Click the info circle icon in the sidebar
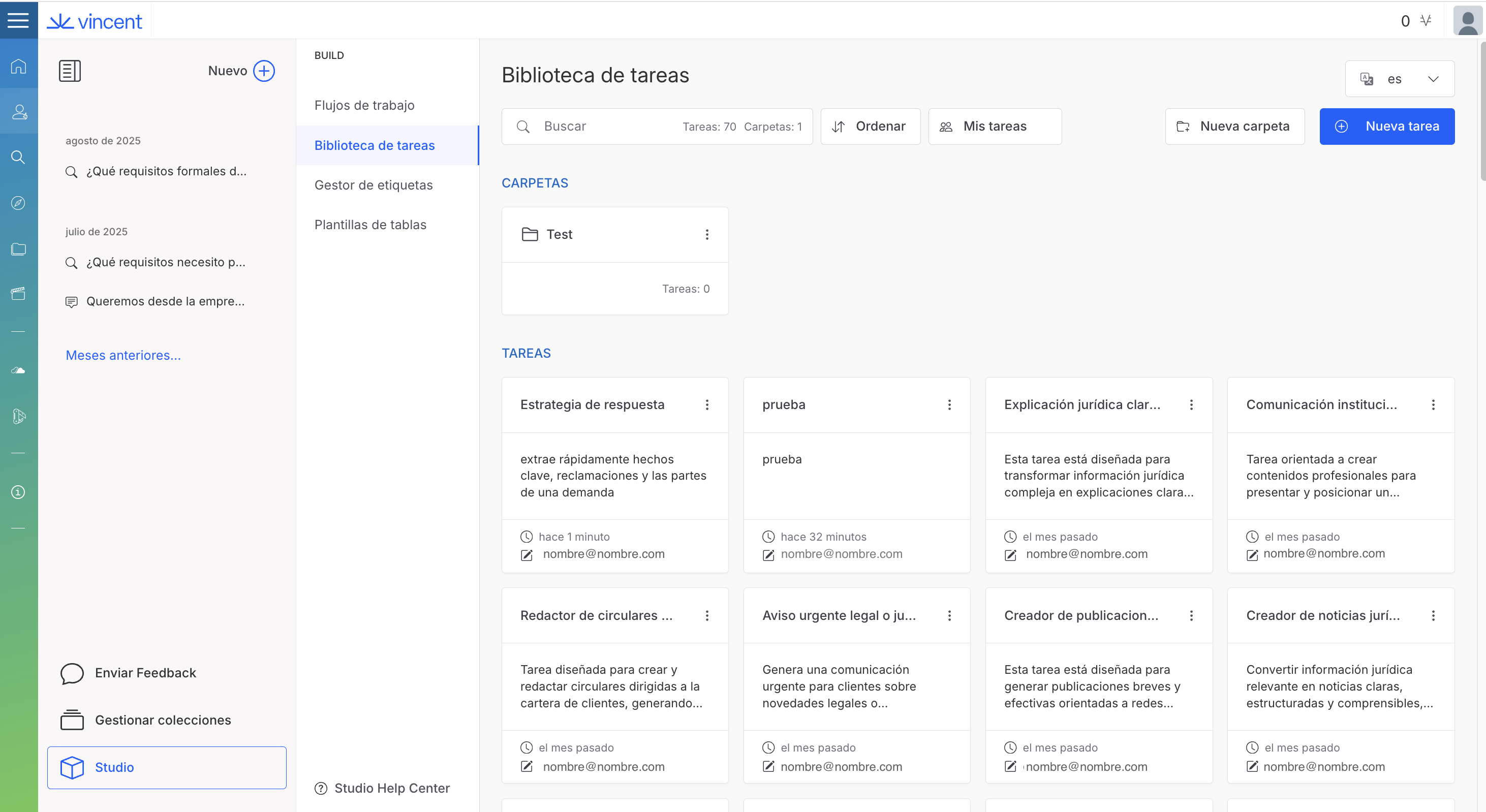 tap(18, 492)
